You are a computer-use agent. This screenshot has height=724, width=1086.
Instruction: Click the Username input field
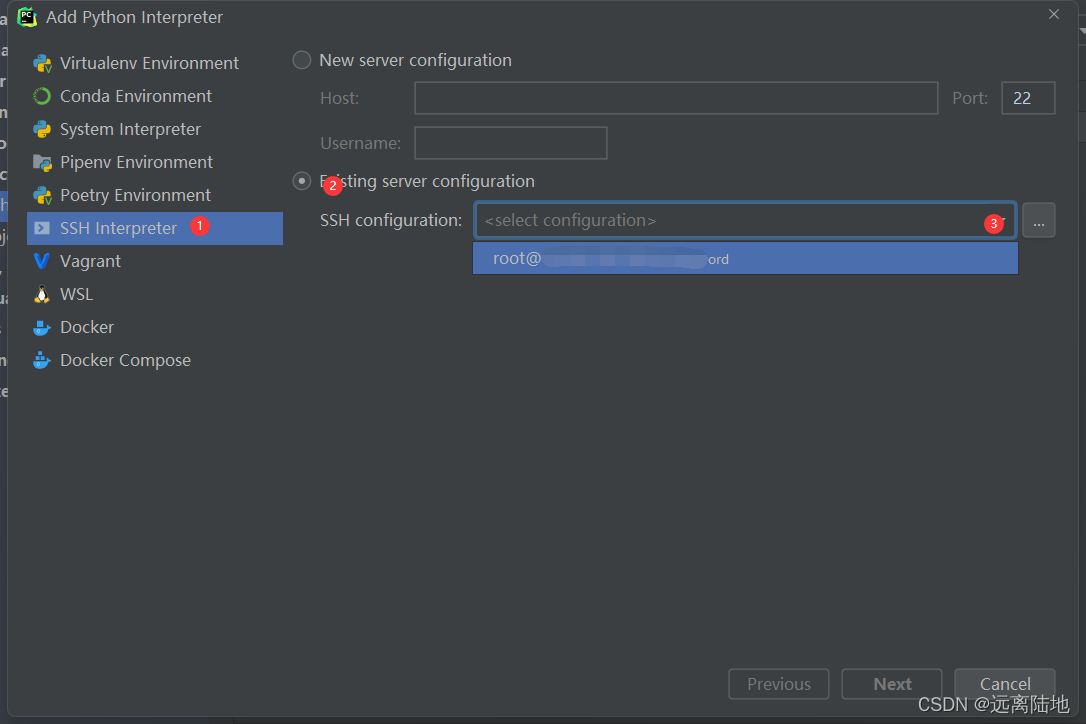click(x=510, y=143)
